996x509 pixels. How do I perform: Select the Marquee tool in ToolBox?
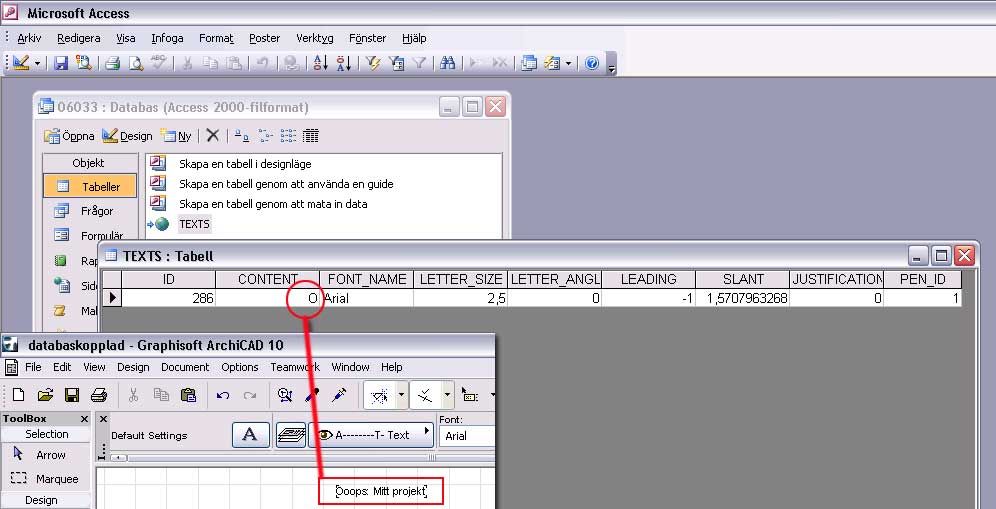pyautogui.click(x=45, y=479)
